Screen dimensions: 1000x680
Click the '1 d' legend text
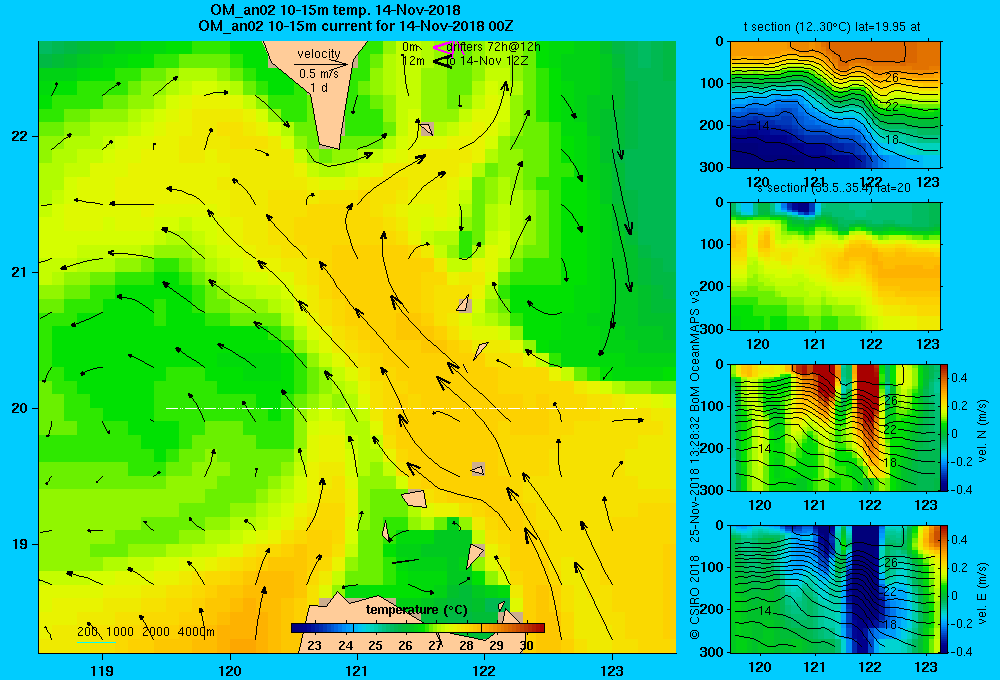[319, 87]
